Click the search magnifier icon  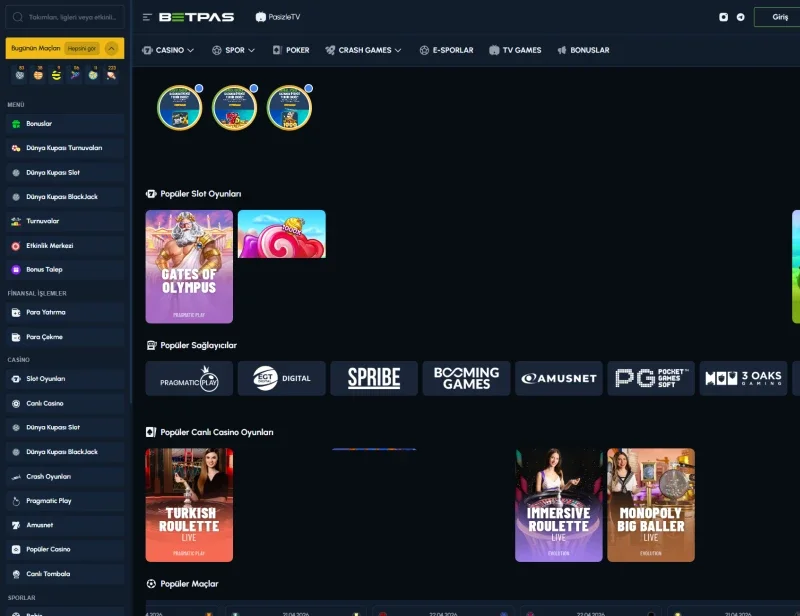click(x=18, y=17)
